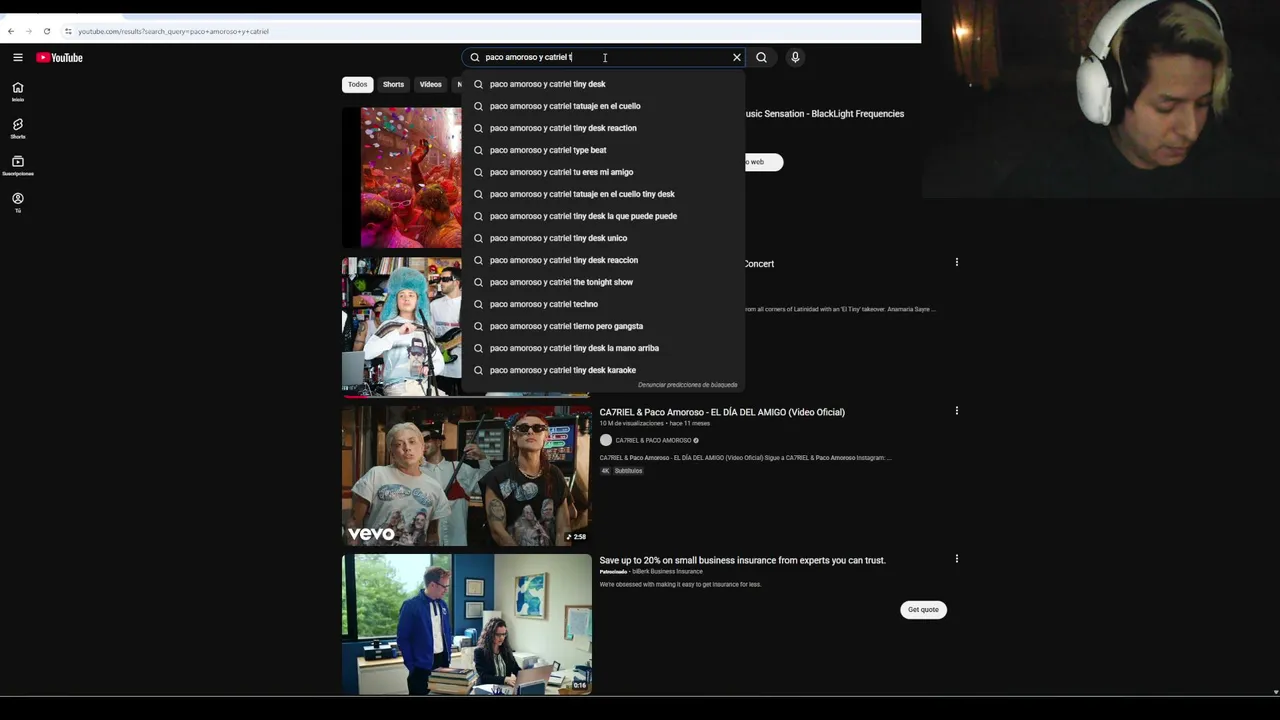Open more options for insurance ad

pyautogui.click(x=957, y=558)
